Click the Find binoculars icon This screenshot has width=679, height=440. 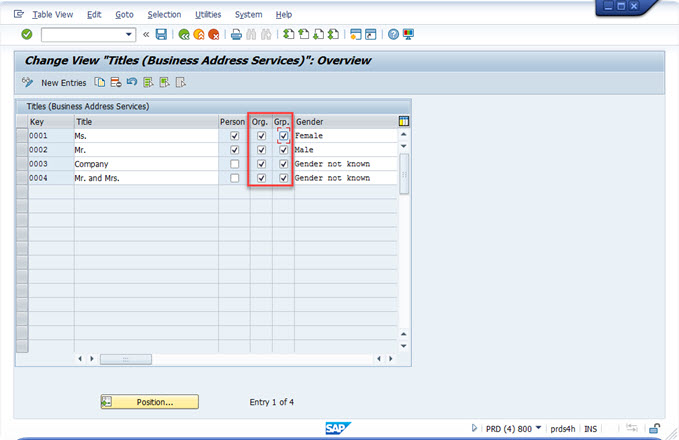251,34
